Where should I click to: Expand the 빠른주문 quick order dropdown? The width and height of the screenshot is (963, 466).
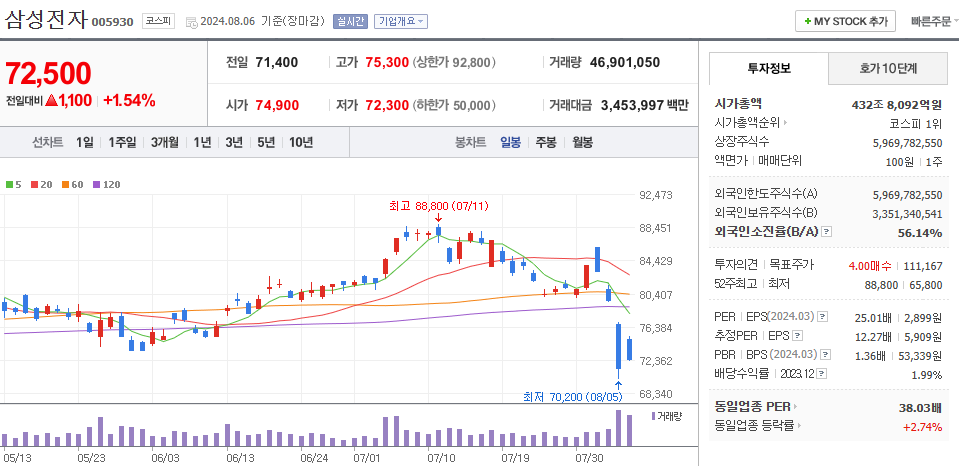tap(934, 21)
